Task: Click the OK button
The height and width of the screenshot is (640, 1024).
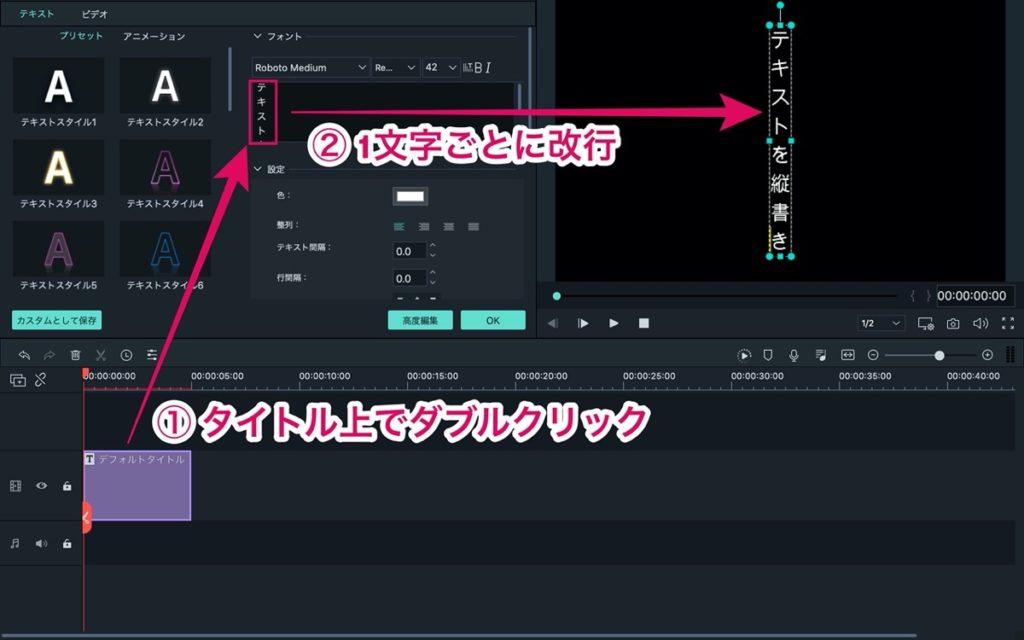Action: click(493, 320)
